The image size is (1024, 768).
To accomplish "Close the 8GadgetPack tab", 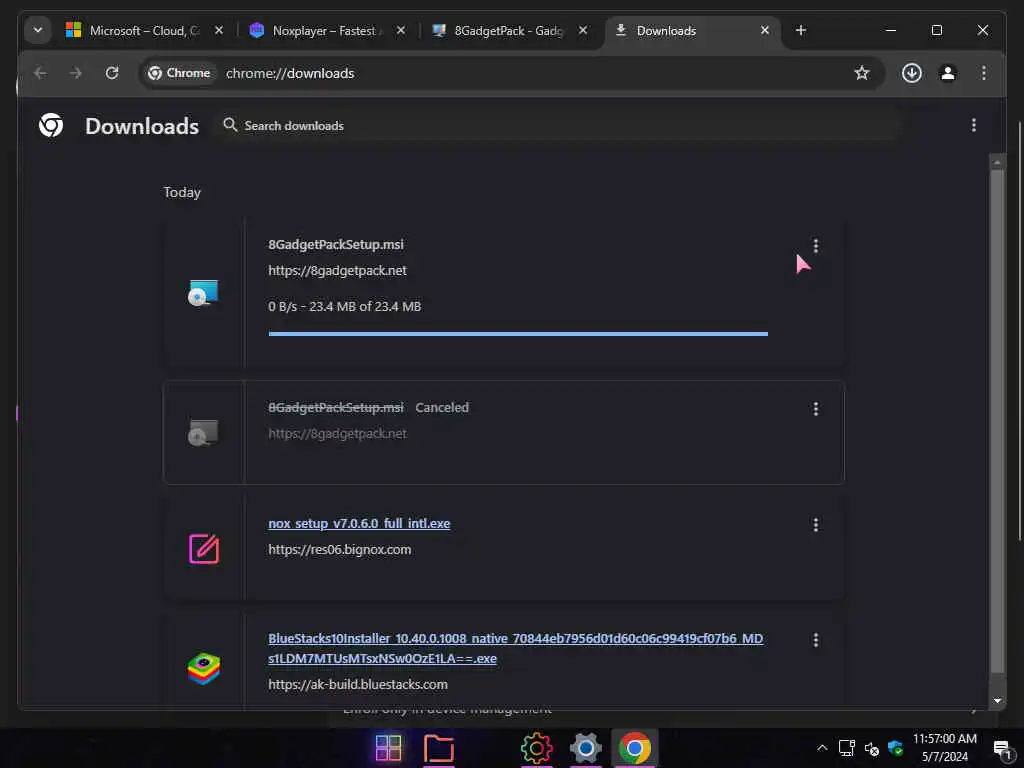I will [583, 31].
